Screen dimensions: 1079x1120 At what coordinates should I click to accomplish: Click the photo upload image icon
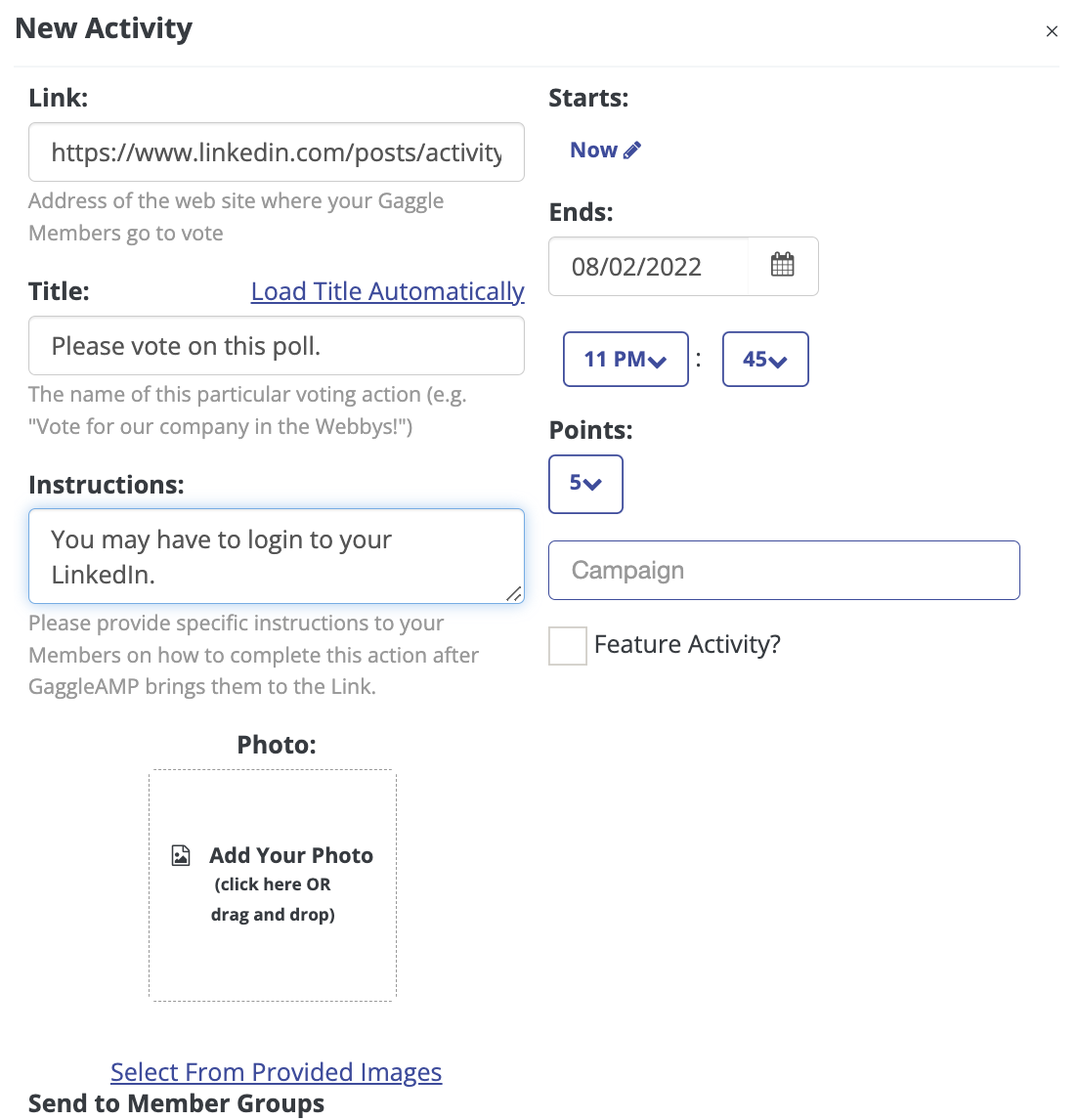(181, 855)
